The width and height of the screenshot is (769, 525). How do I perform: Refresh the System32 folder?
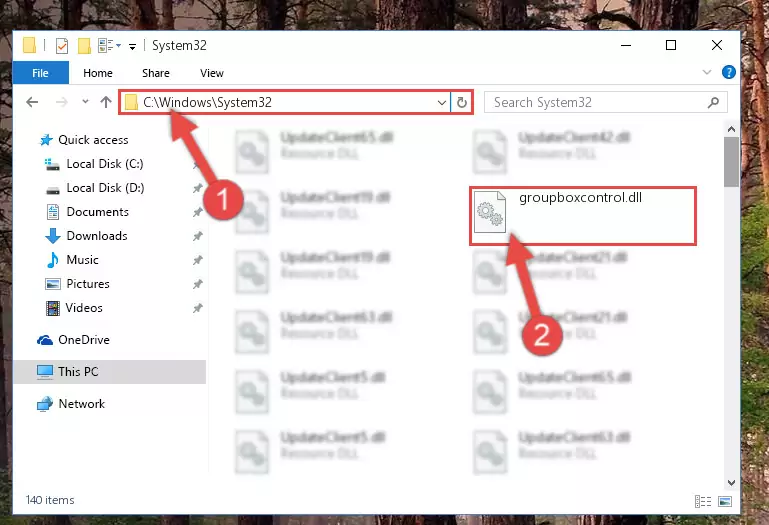[x=461, y=103]
